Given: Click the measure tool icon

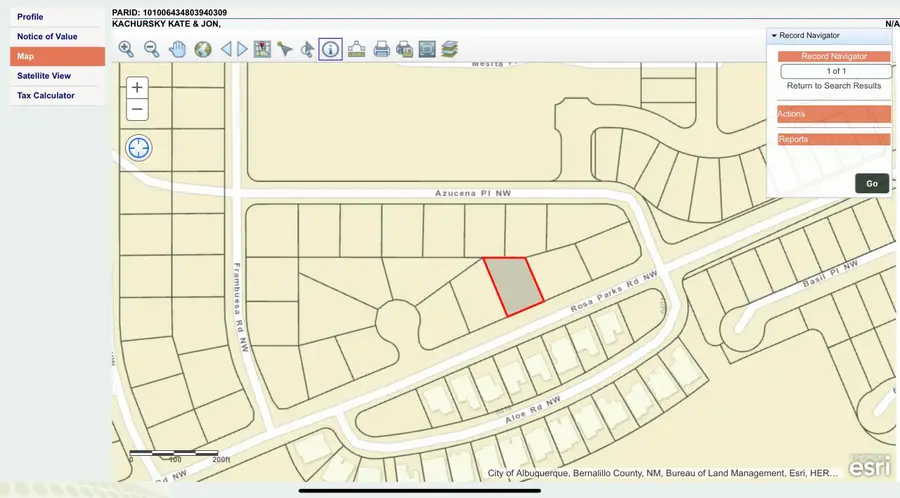Looking at the screenshot, I should [x=355, y=49].
